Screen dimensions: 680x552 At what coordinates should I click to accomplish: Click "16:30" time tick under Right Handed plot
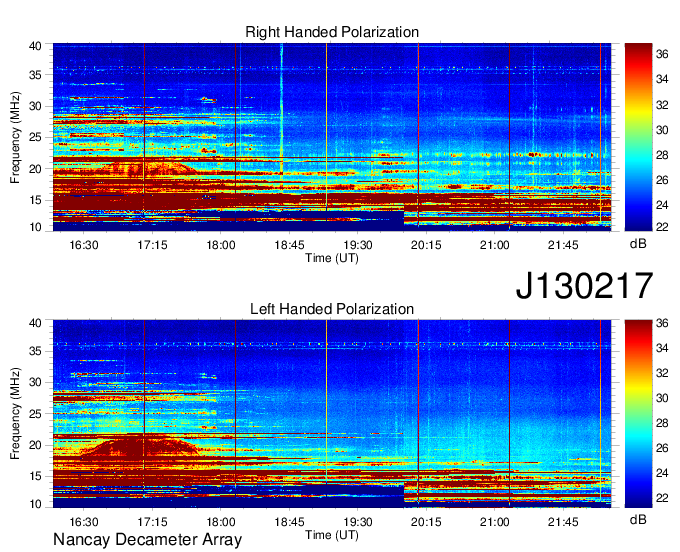[84, 245]
